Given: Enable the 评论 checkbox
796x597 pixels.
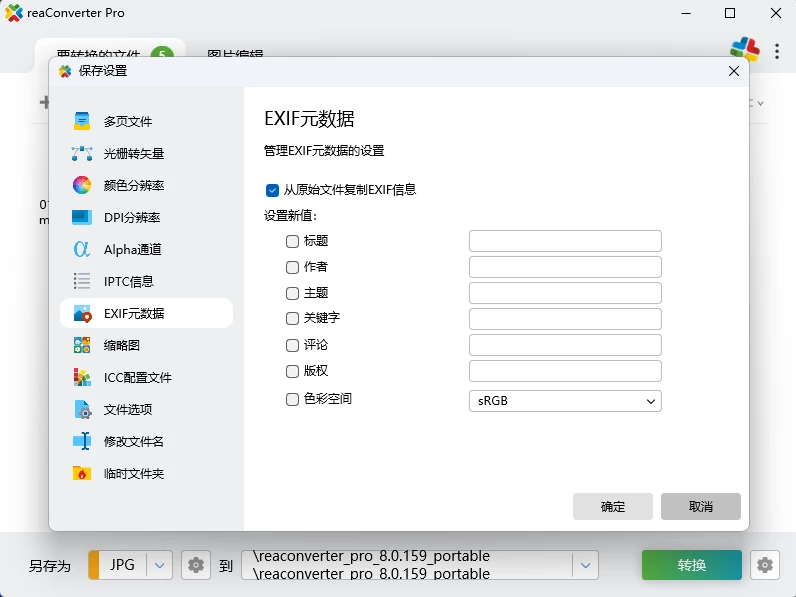Looking at the screenshot, I should coord(292,345).
